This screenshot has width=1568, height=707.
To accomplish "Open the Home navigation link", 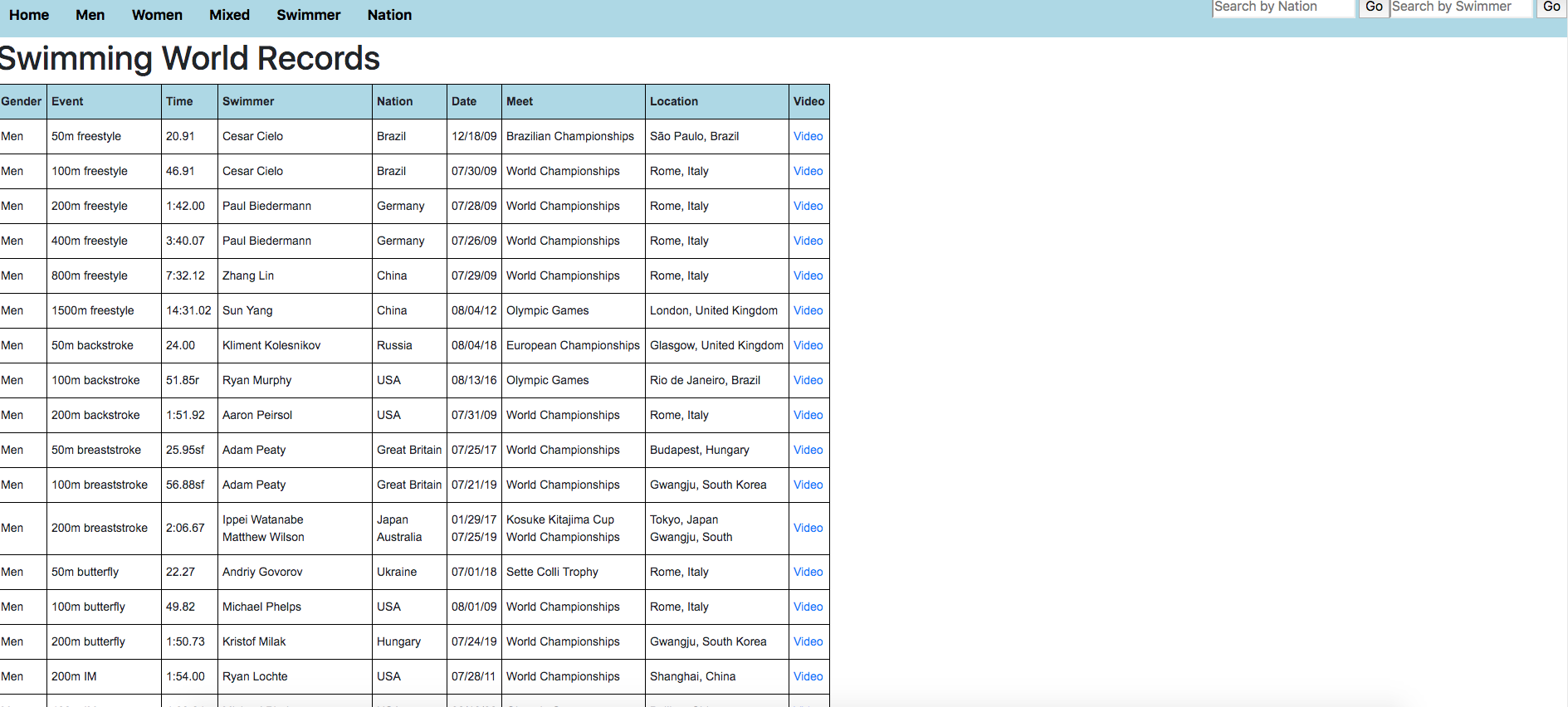I will pyautogui.click(x=29, y=15).
